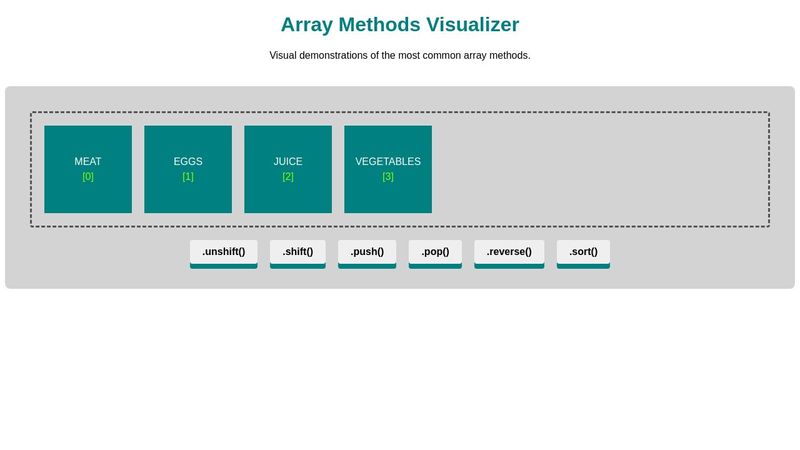Trigger the .push() button
The width and height of the screenshot is (800, 450).
pyautogui.click(x=367, y=254)
